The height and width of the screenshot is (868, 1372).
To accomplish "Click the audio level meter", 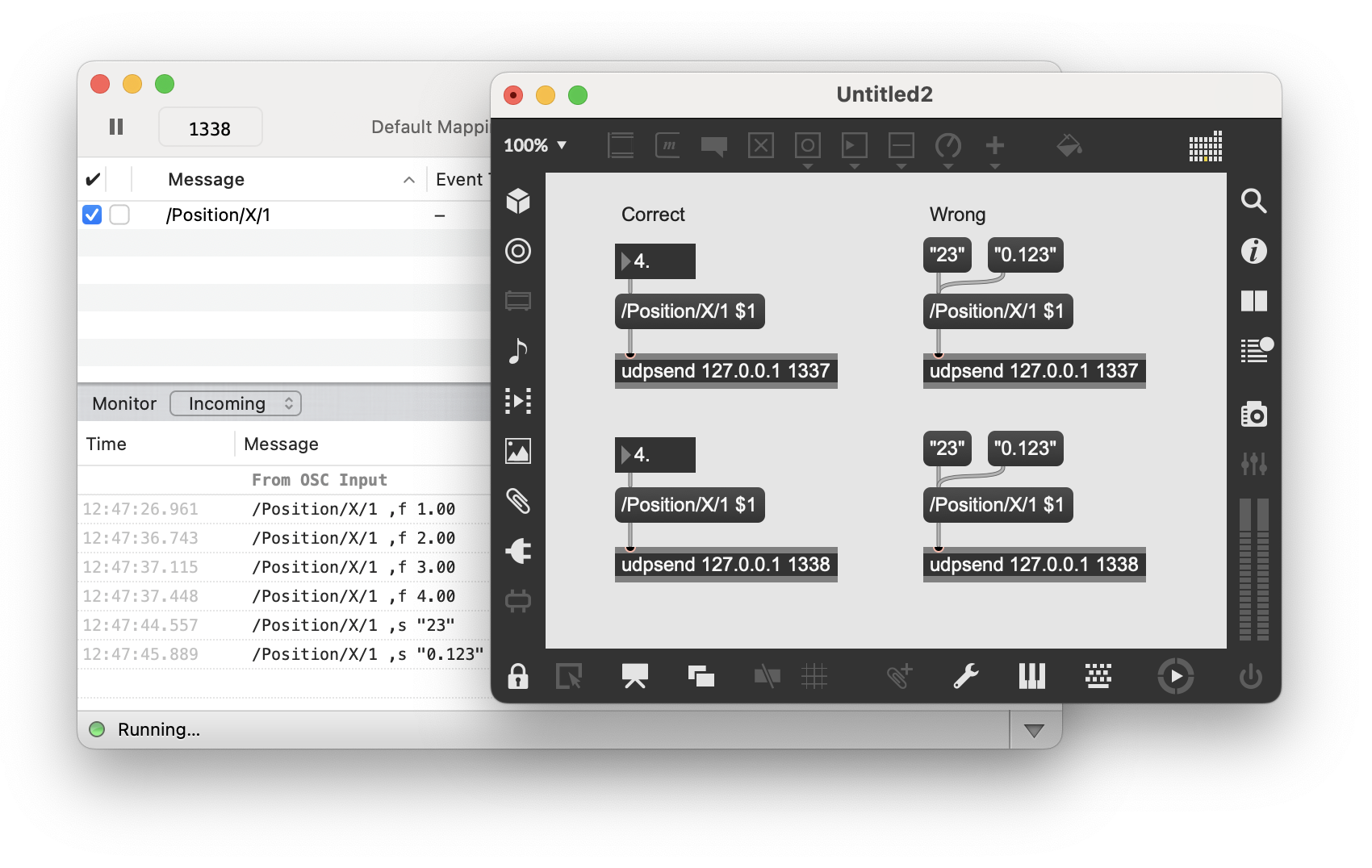I will [1254, 570].
